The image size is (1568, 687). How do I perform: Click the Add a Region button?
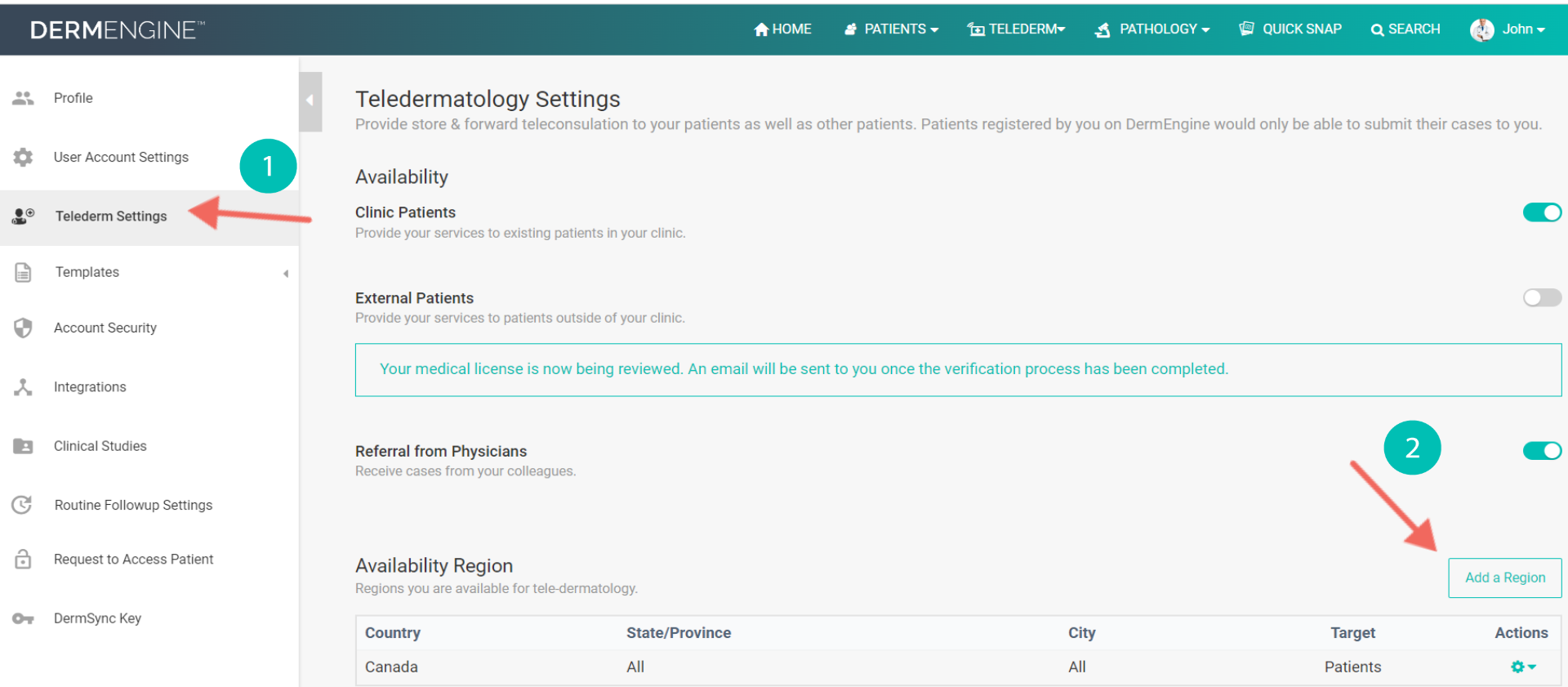(1505, 578)
